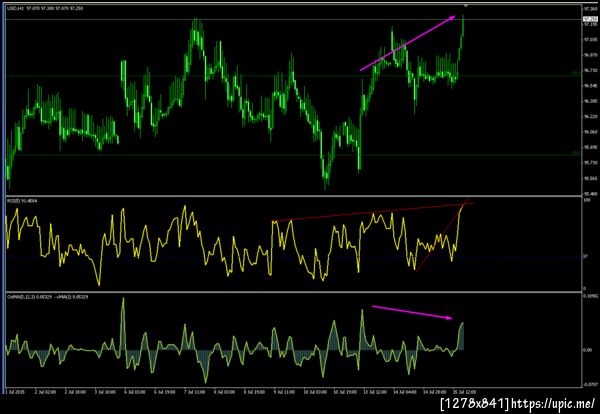
Task: Click the OsMA scale value 0.00
Action: click(588, 350)
